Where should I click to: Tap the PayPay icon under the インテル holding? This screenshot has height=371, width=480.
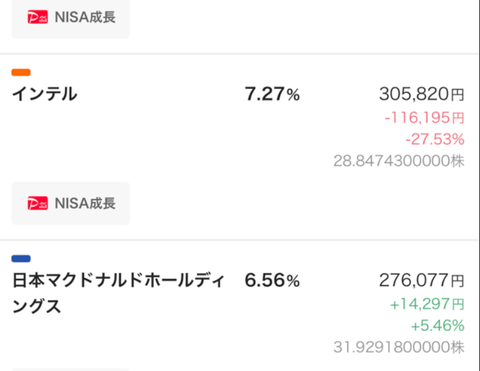(37, 203)
